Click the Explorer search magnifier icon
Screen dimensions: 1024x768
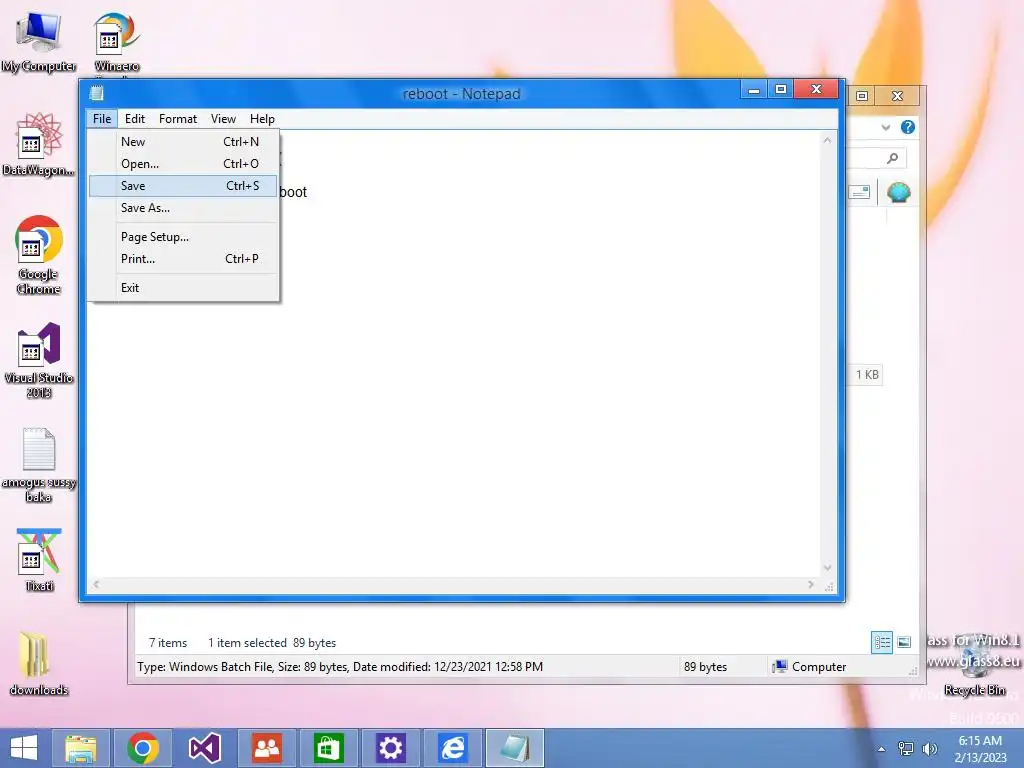[x=892, y=158]
